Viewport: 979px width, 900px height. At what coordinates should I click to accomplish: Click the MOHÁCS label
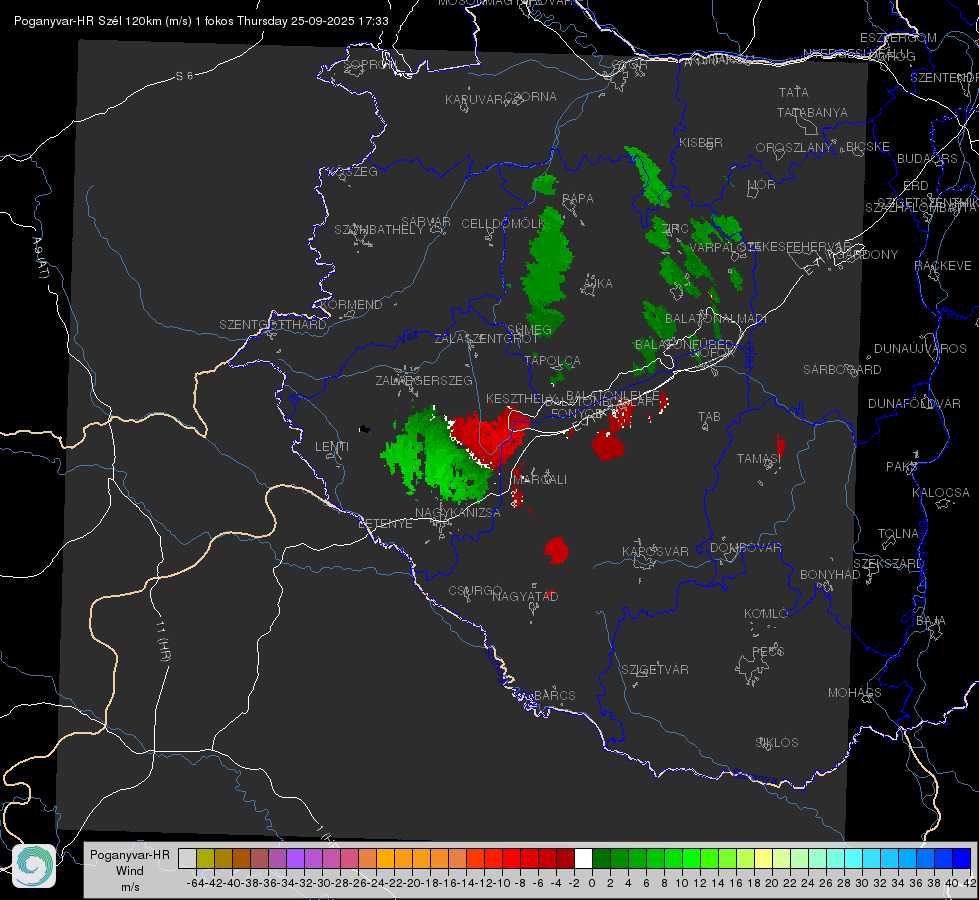point(854,693)
